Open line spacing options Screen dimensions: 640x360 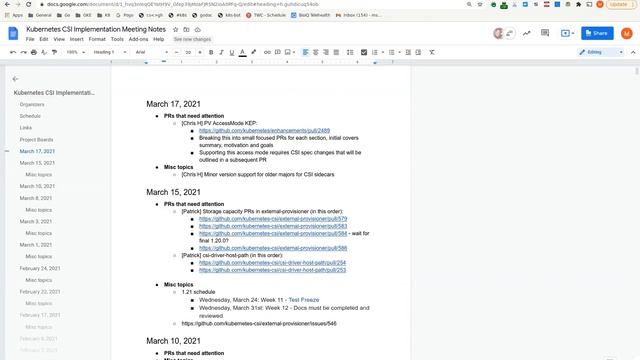coord(350,52)
